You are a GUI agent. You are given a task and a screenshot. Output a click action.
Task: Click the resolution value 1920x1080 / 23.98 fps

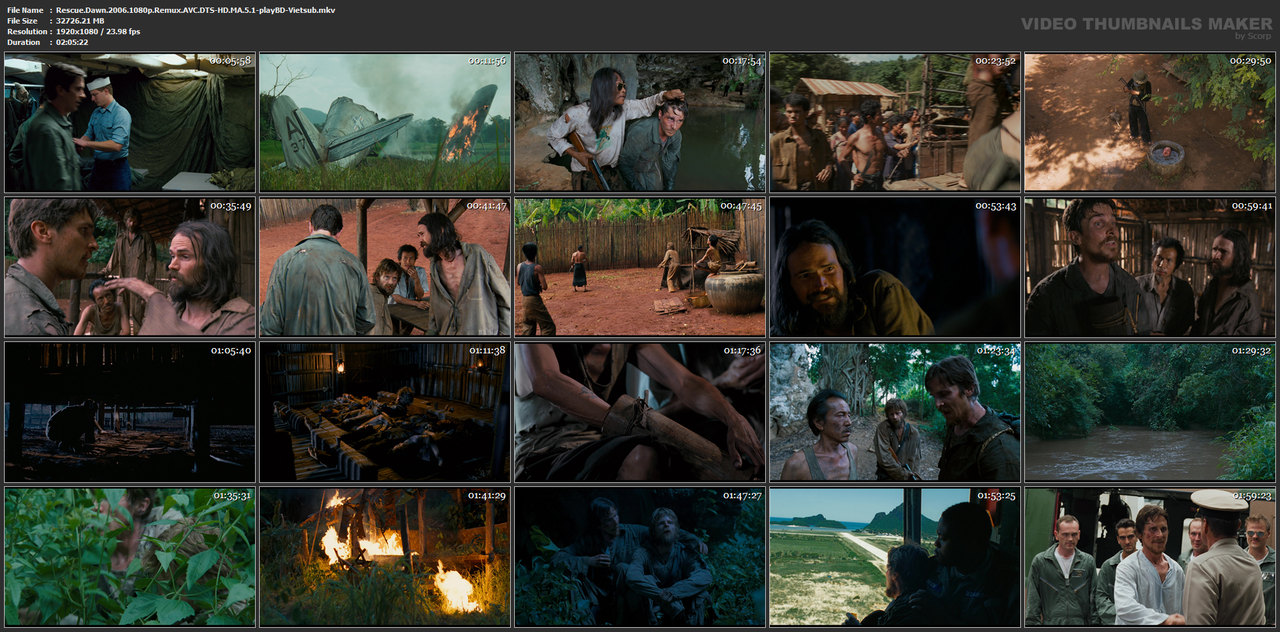point(98,32)
